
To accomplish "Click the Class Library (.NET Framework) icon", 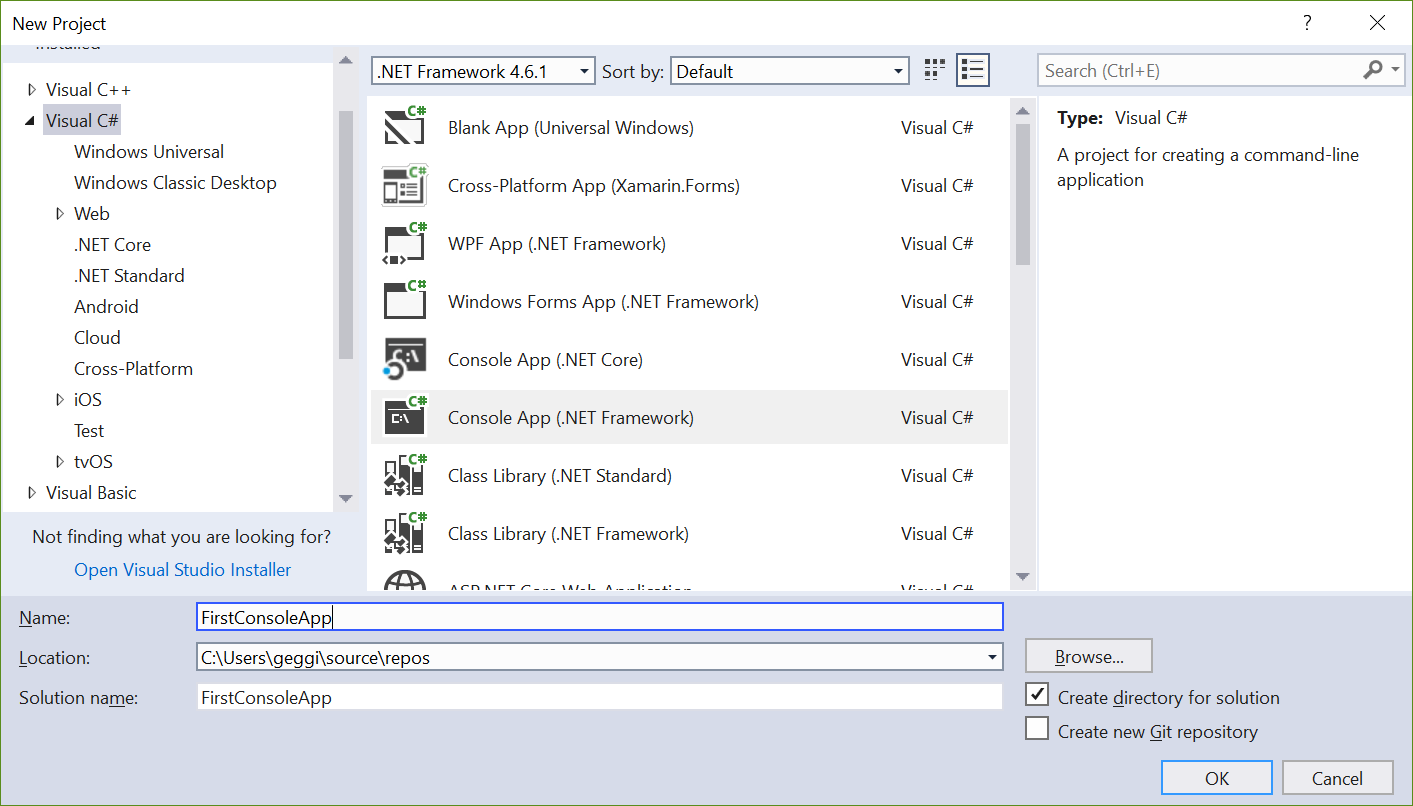I will [x=405, y=534].
